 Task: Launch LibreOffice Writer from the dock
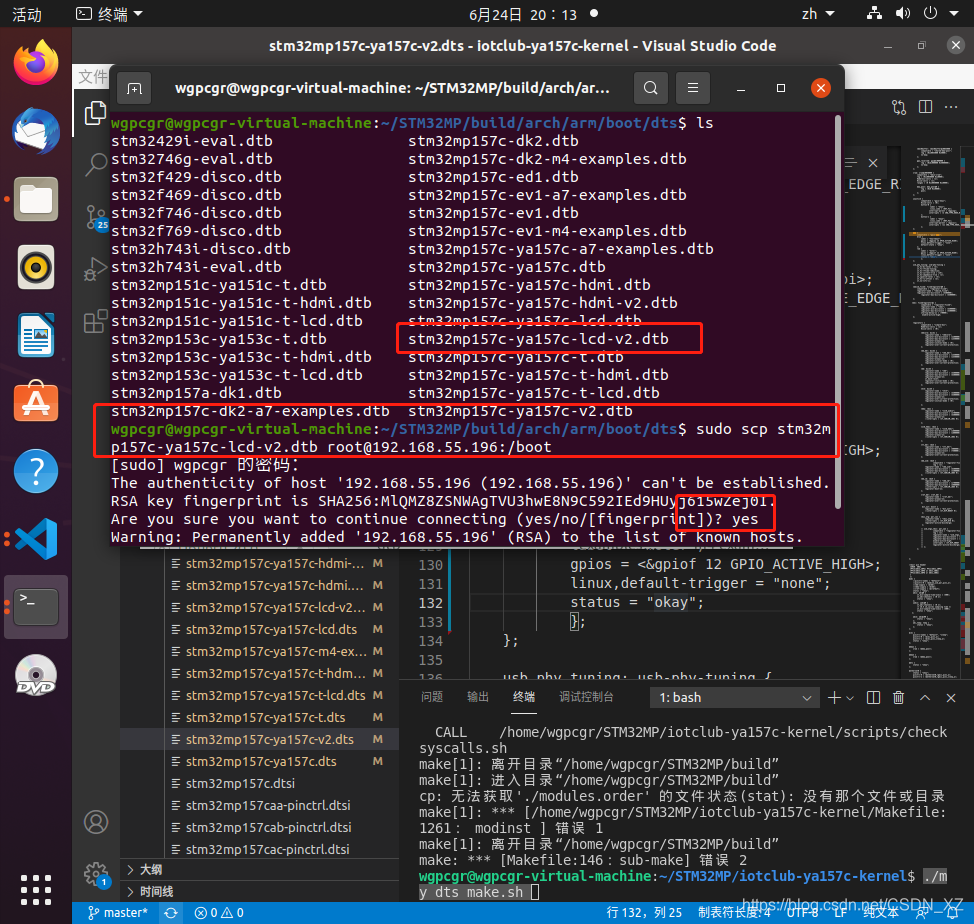coord(36,335)
